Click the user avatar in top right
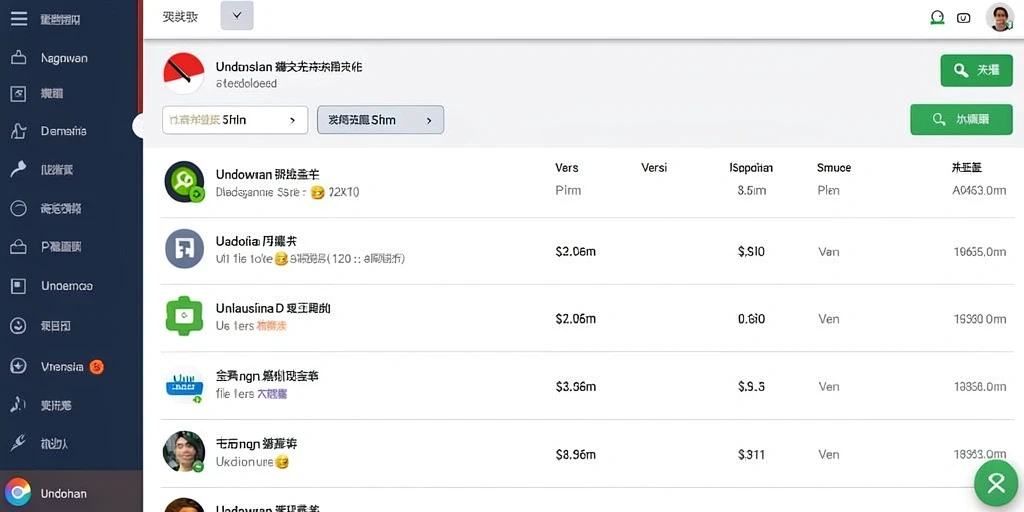This screenshot has height=512, width=1024. (x=999, y=17)
